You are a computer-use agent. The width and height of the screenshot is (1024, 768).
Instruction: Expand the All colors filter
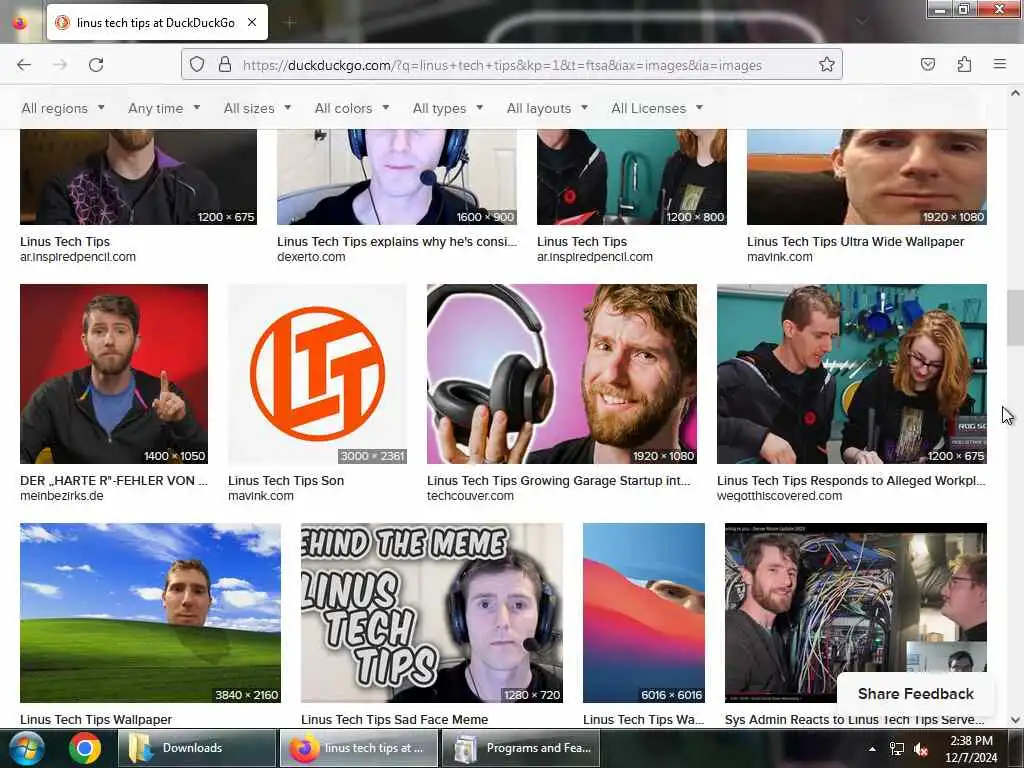click(x=351, y=108)
